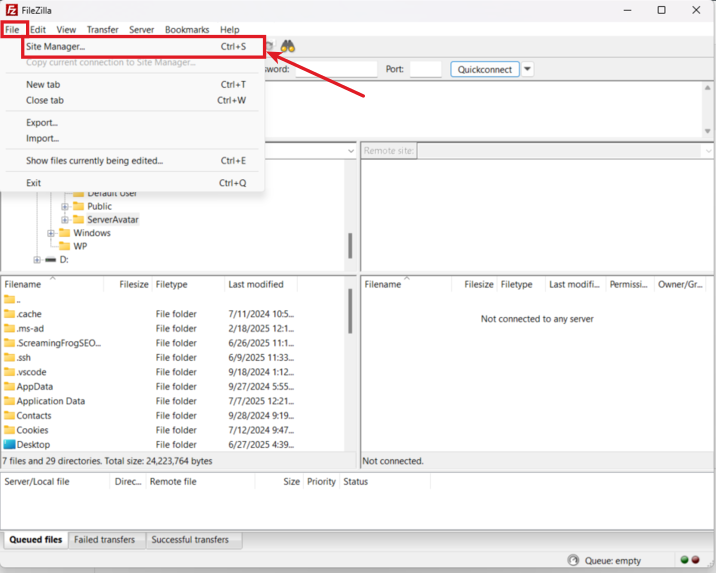Screen dimensions: 716x573
Task: Click the Windows folder icon in the tree
Action: tap(65, 233)
